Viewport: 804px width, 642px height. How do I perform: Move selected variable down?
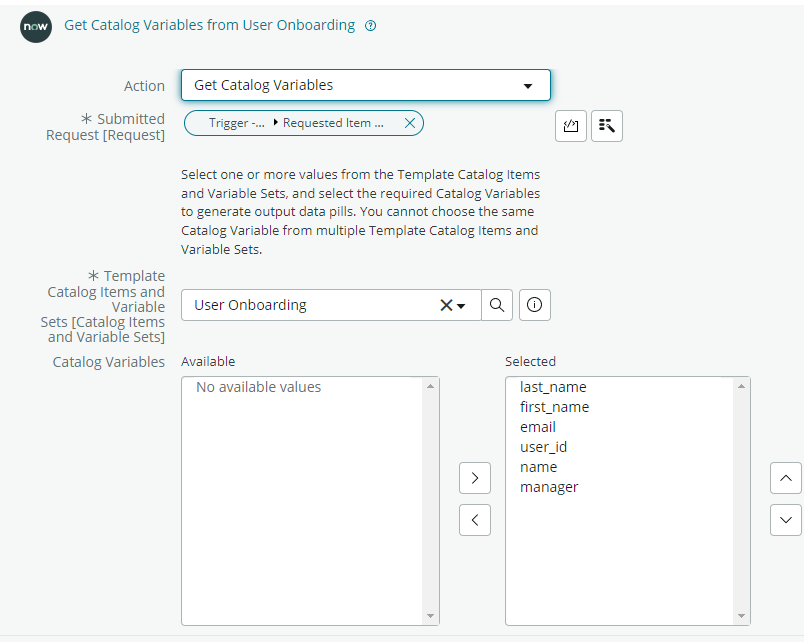(786, 520)
